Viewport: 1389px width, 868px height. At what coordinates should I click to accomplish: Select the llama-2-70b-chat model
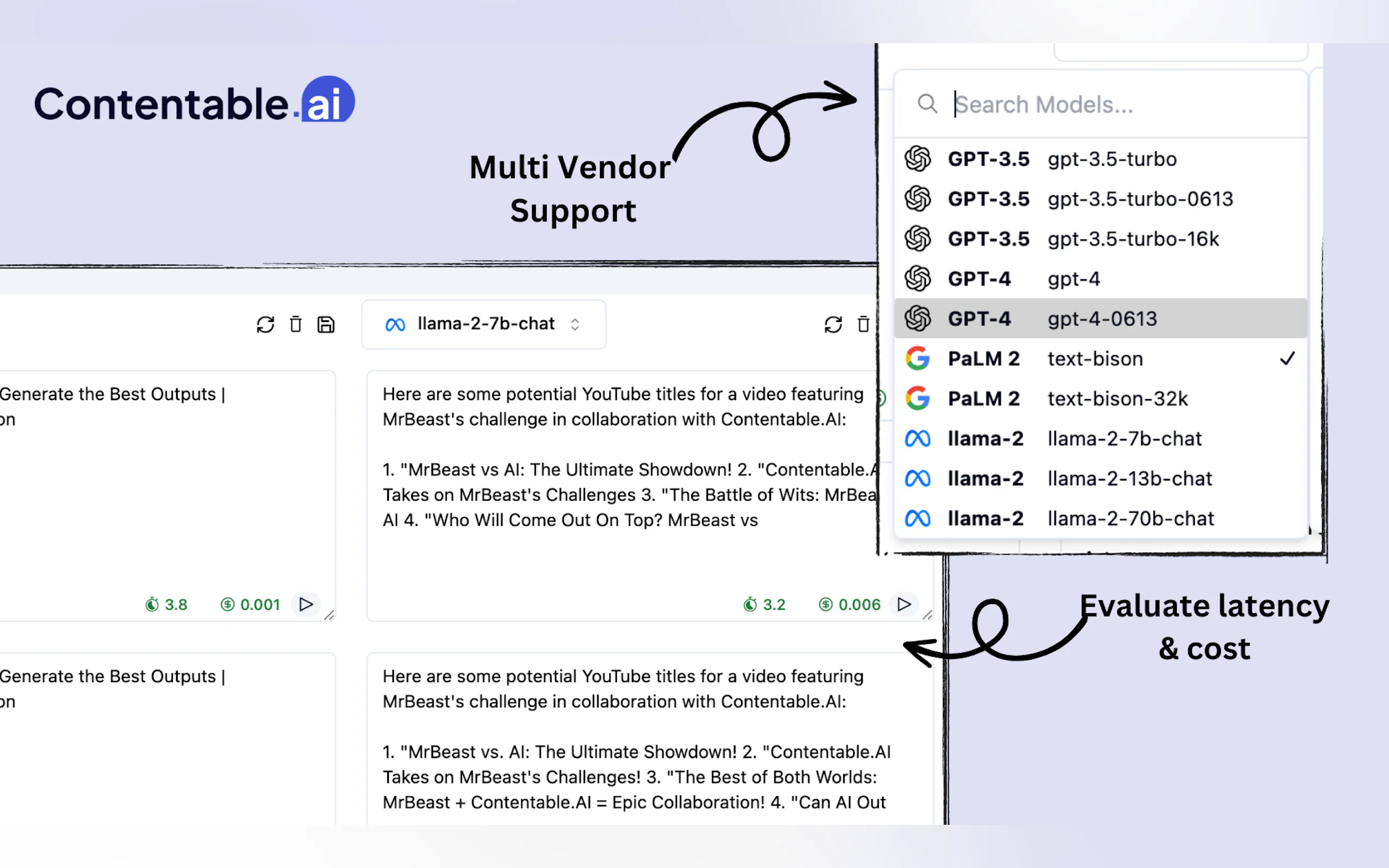tap(1100, 518)
